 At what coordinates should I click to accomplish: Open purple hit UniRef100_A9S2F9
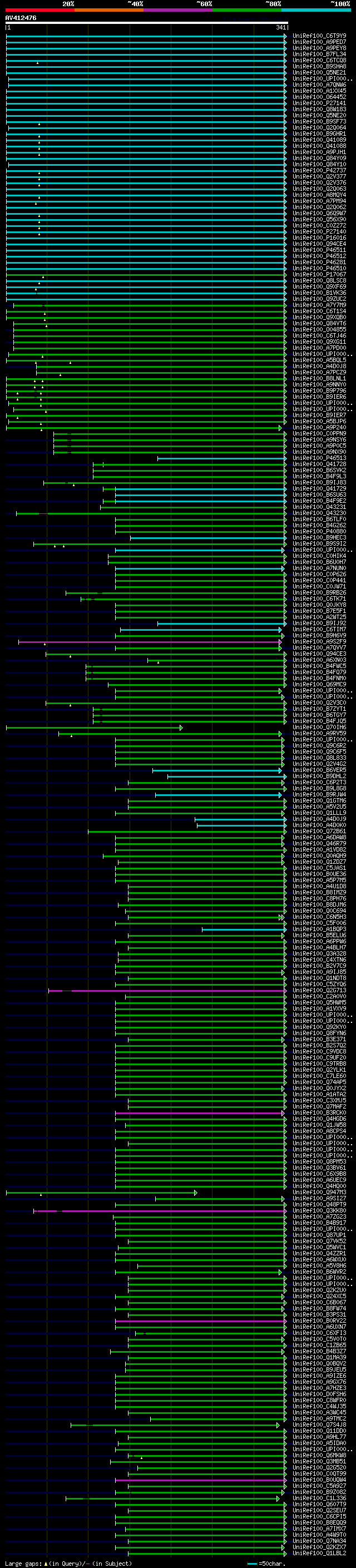click(x=319, y=641)
